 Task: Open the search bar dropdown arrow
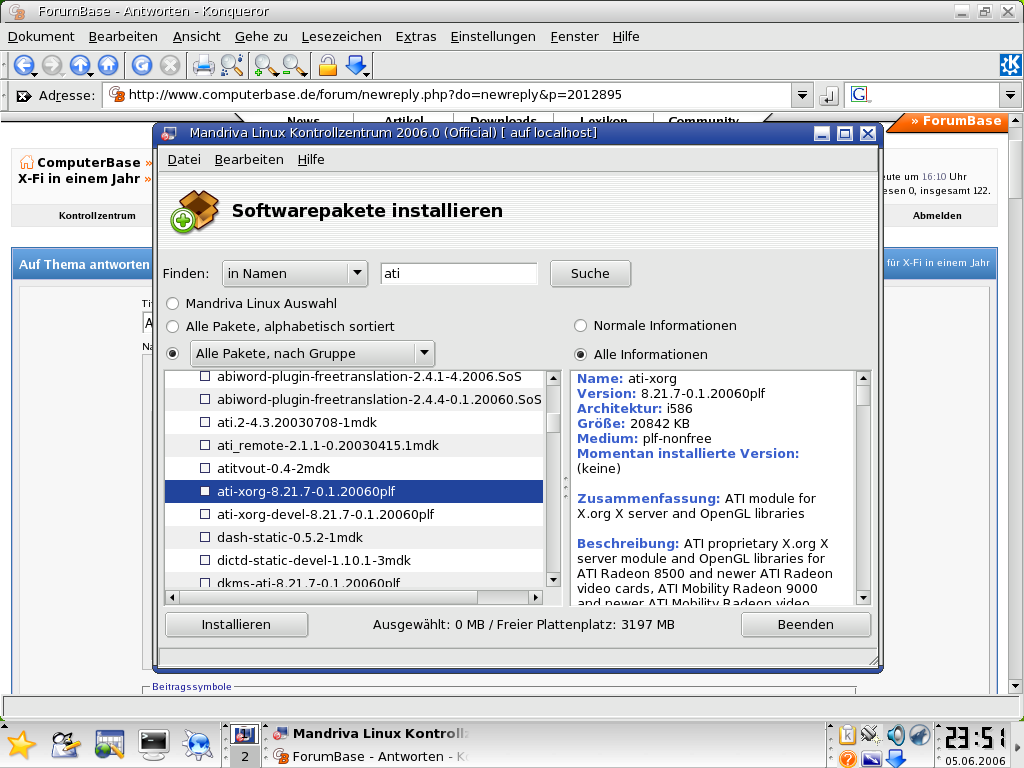(1010, 95)
